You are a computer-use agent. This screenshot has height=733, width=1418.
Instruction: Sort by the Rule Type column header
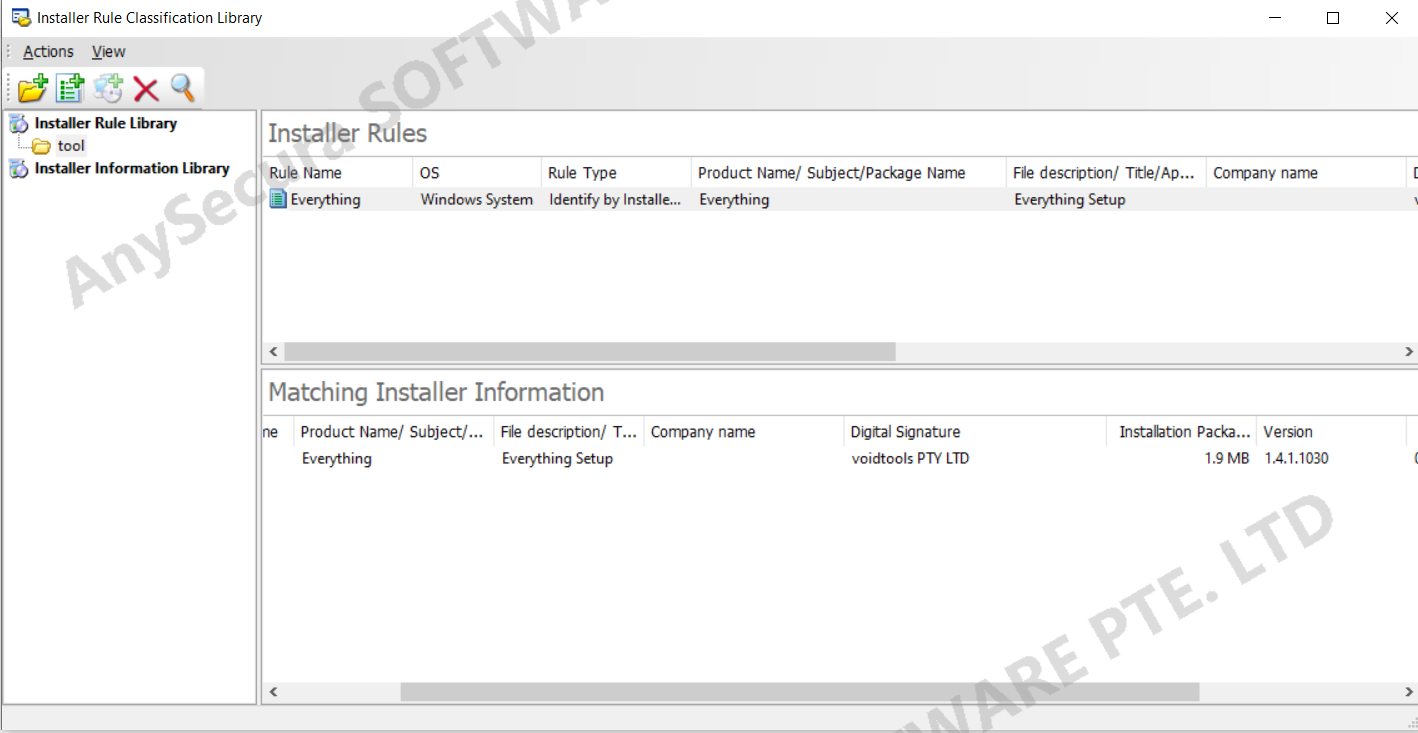point(616,173)
